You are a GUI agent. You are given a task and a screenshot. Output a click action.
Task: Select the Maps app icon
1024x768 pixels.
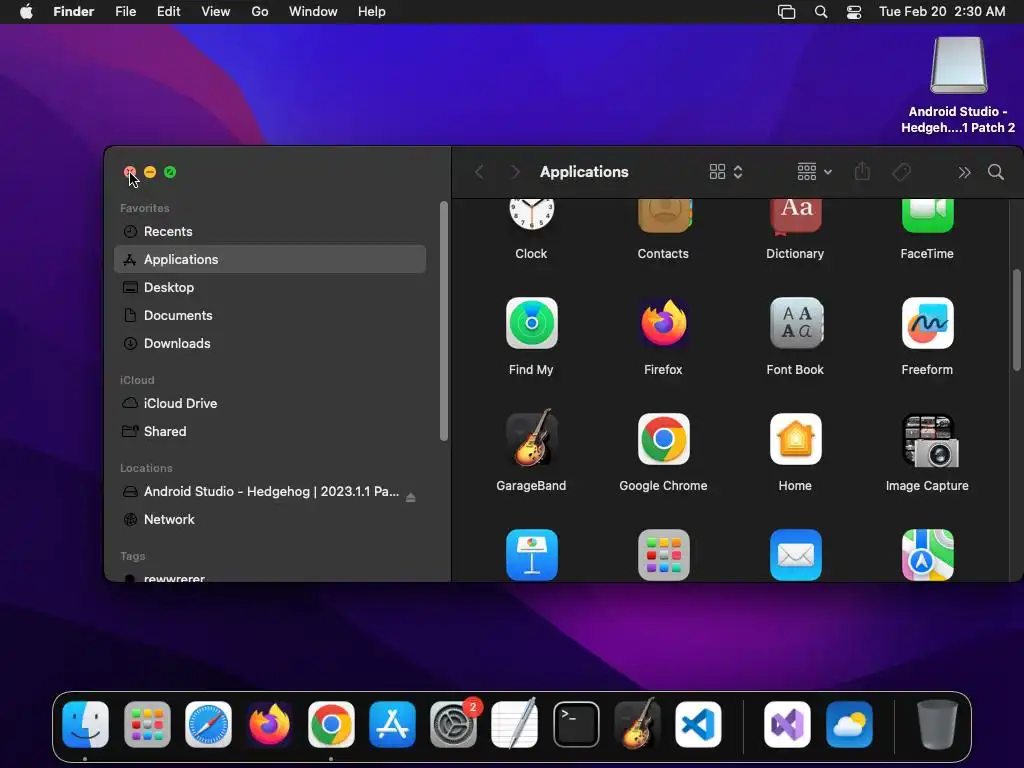[927, 554]
